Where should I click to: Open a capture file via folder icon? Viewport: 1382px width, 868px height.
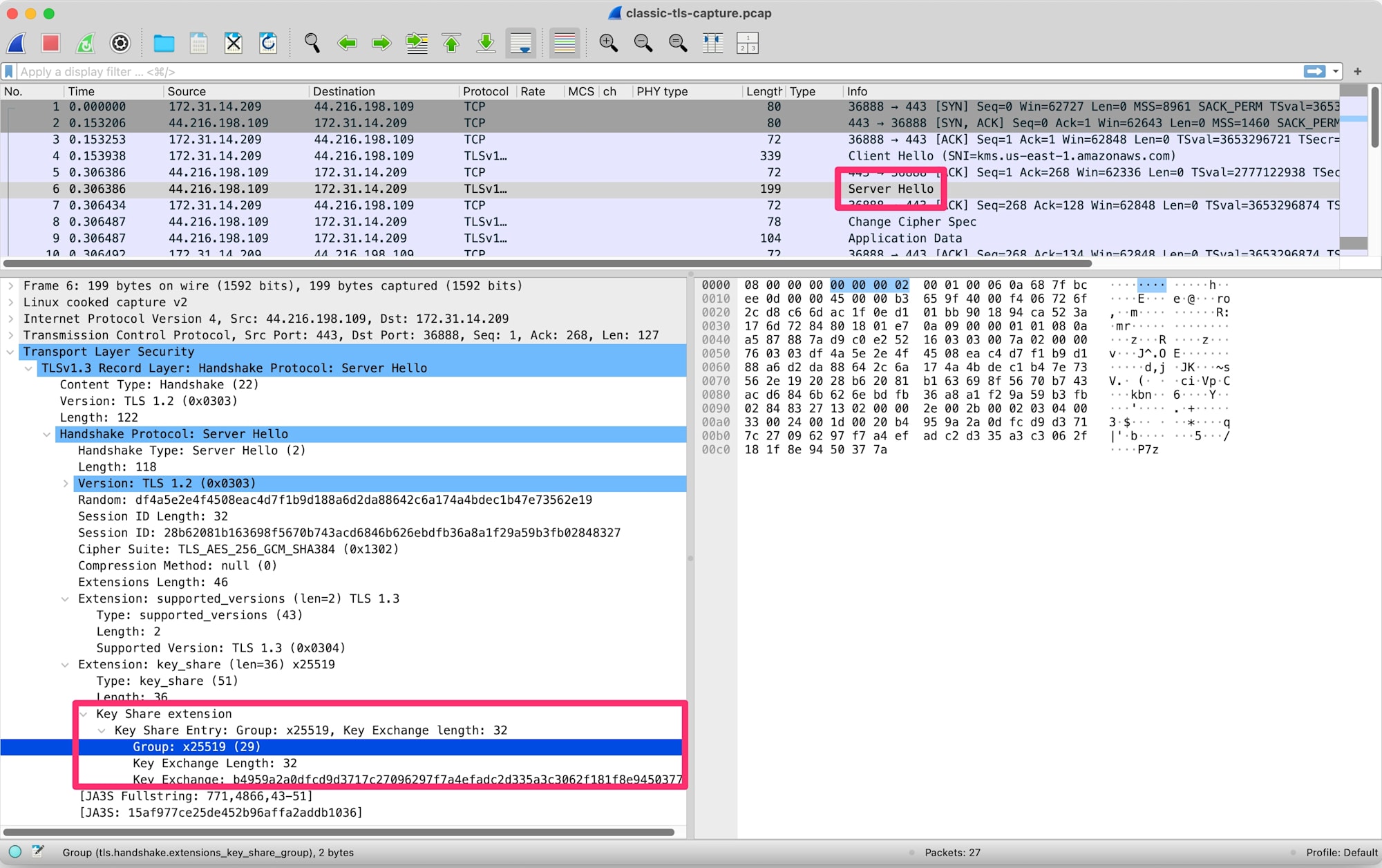pyautogui.click(x=164, y=44)
